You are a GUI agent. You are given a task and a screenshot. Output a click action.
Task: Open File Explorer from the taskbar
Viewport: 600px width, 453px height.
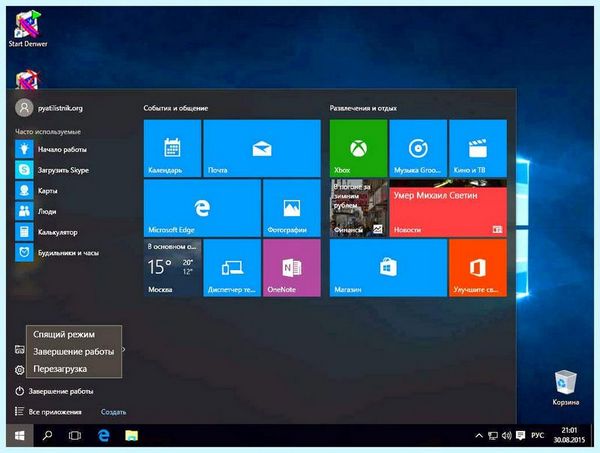[132, 435]
